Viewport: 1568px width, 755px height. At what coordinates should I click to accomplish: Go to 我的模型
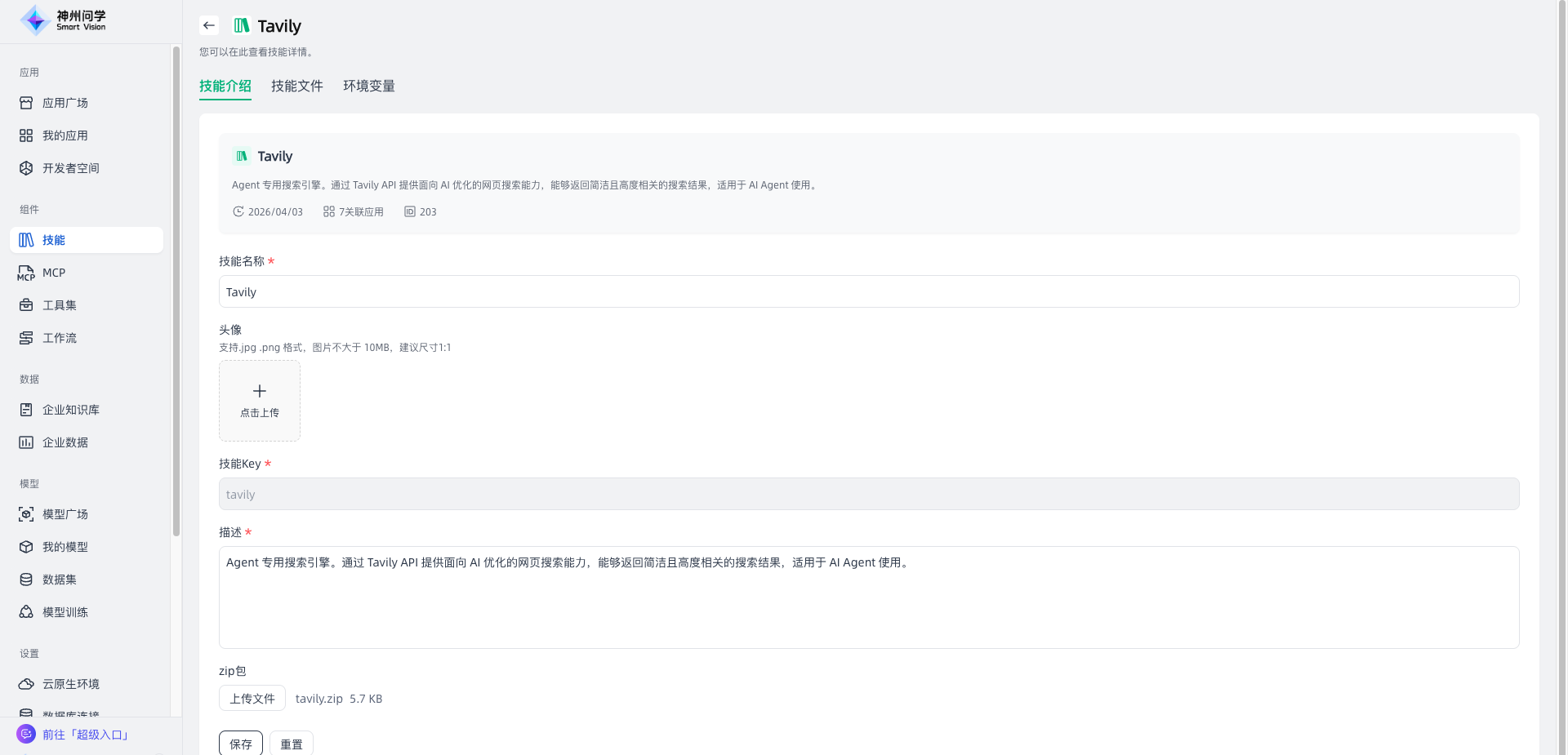87,547
